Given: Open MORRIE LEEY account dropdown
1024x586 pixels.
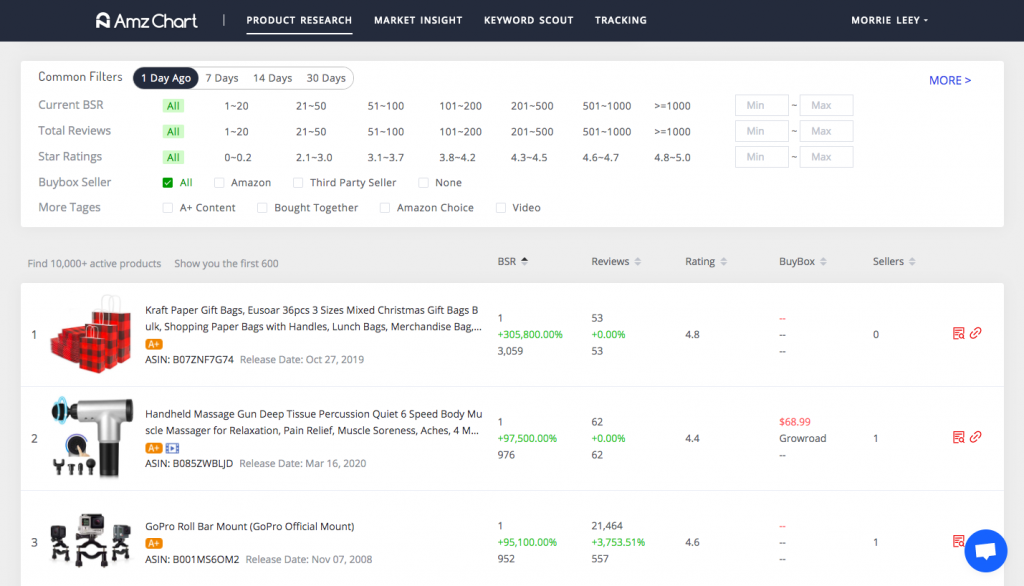Looking at the screenshot, I should [889, 20].
